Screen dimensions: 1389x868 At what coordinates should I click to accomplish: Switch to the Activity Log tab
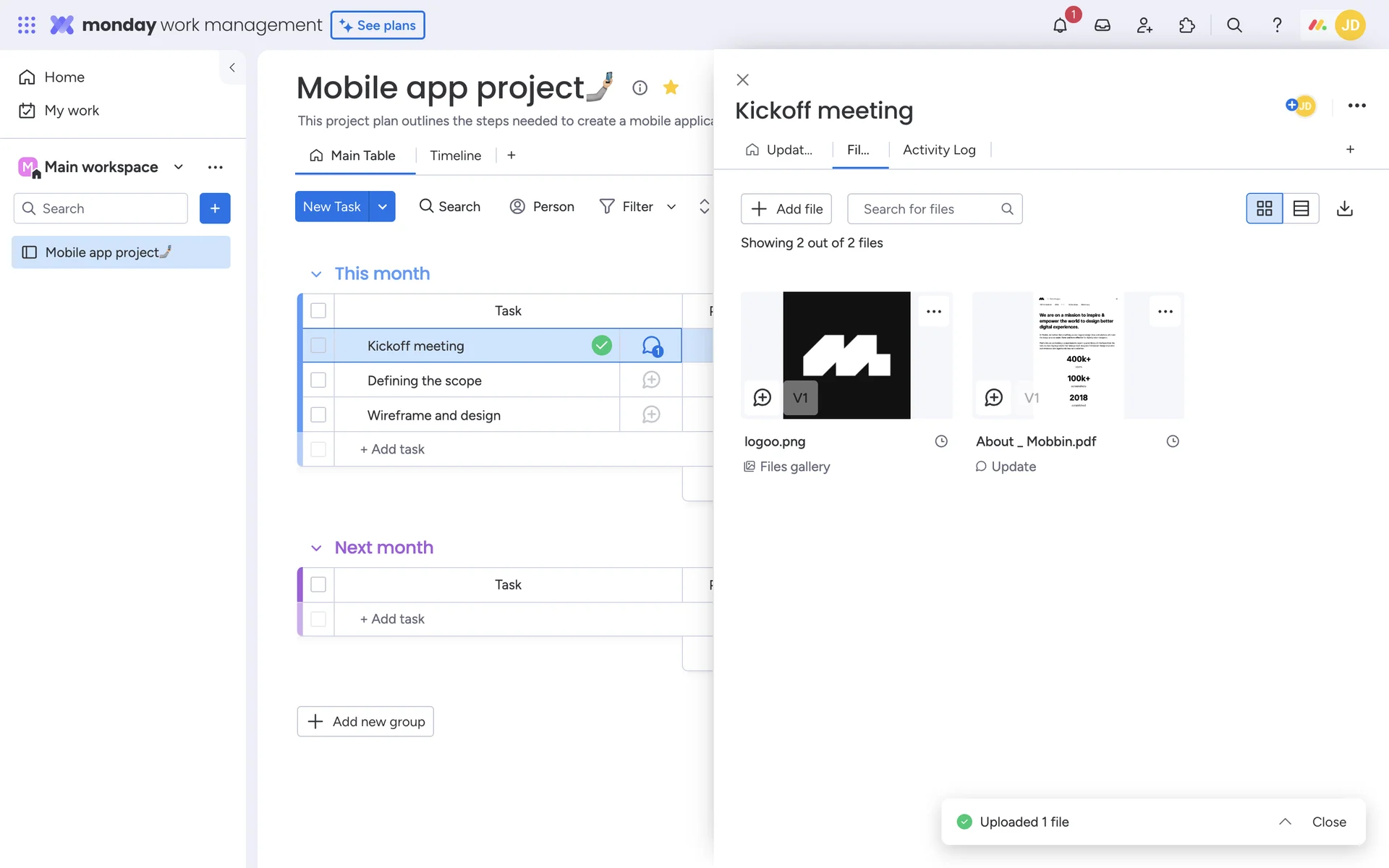tap(939, 150)
